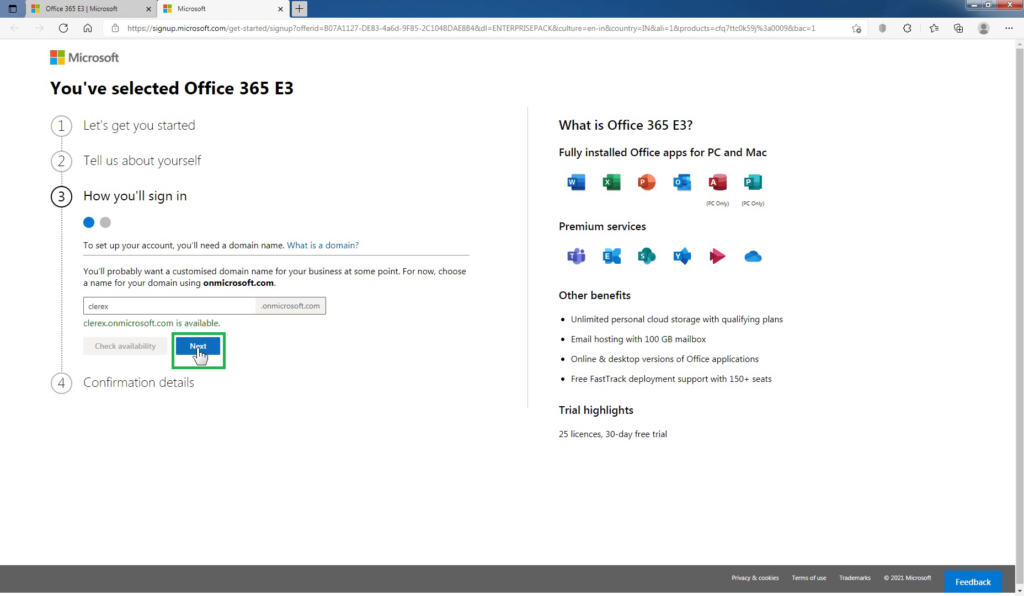Image resolution: width=1024 pixels, height=596 pixels.
Task: Click the Microsoft Teams icon
Action: point(576,256)
